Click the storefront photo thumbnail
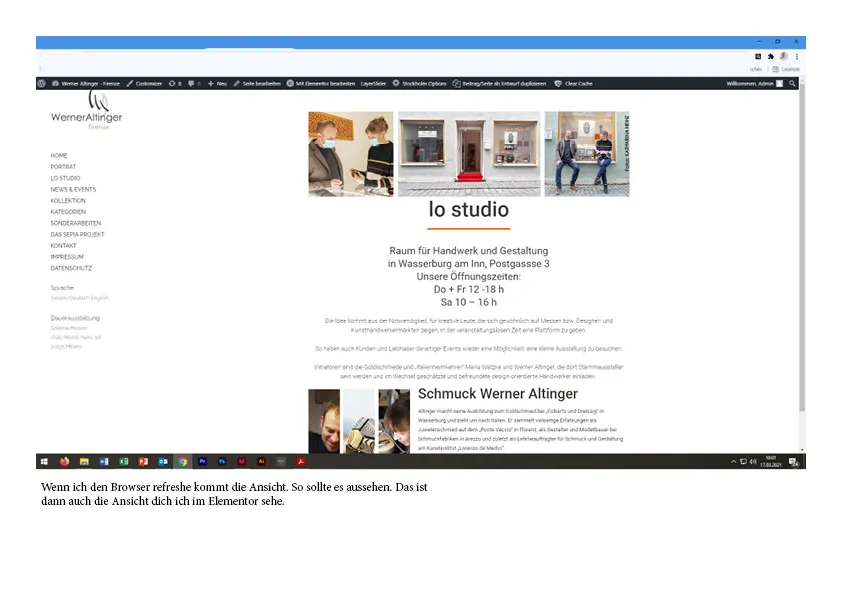842x595 pixels. pyautogui.click(x=469, y=154)
